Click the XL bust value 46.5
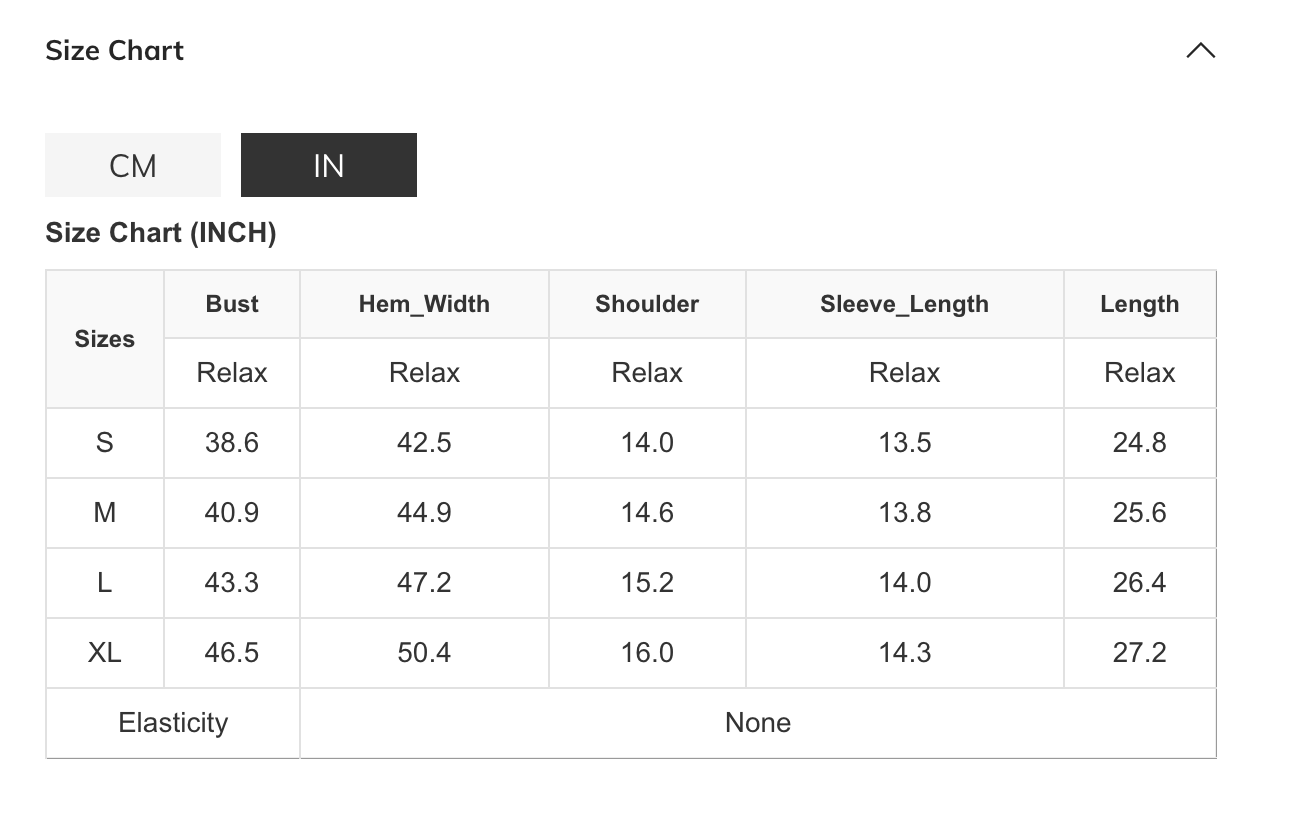 click(x=232, y=653)
